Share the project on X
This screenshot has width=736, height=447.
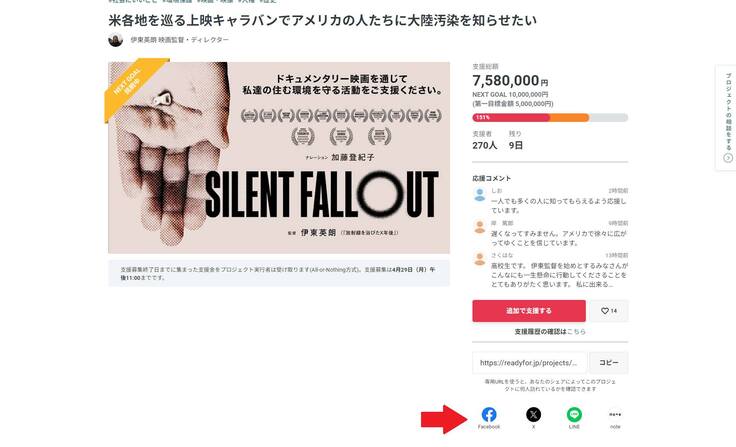[x=533, y=415]
